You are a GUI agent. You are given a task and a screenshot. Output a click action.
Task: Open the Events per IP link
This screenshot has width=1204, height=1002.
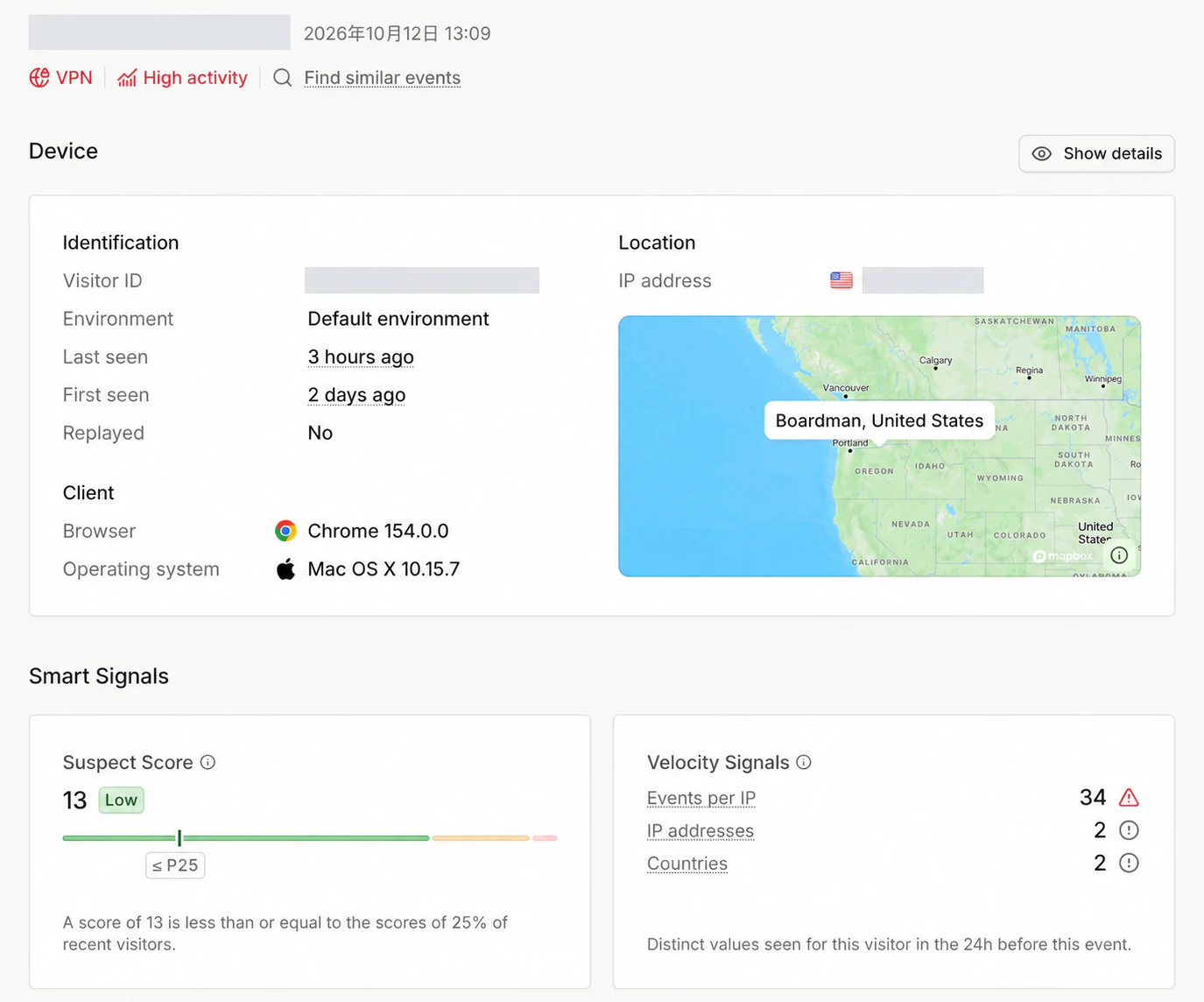[x=701, y=798]
